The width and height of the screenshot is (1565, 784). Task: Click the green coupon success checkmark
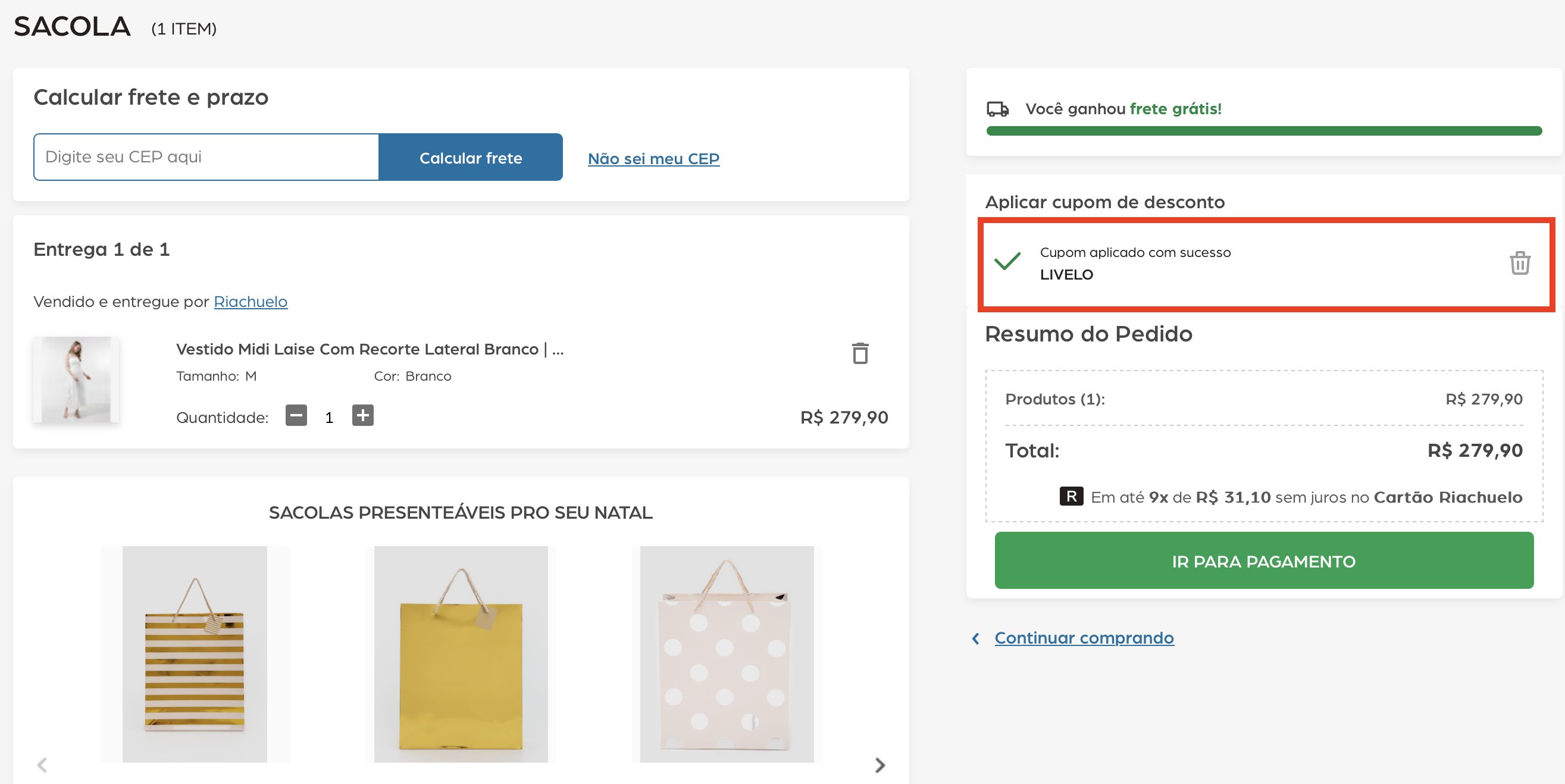(1007, 261)
